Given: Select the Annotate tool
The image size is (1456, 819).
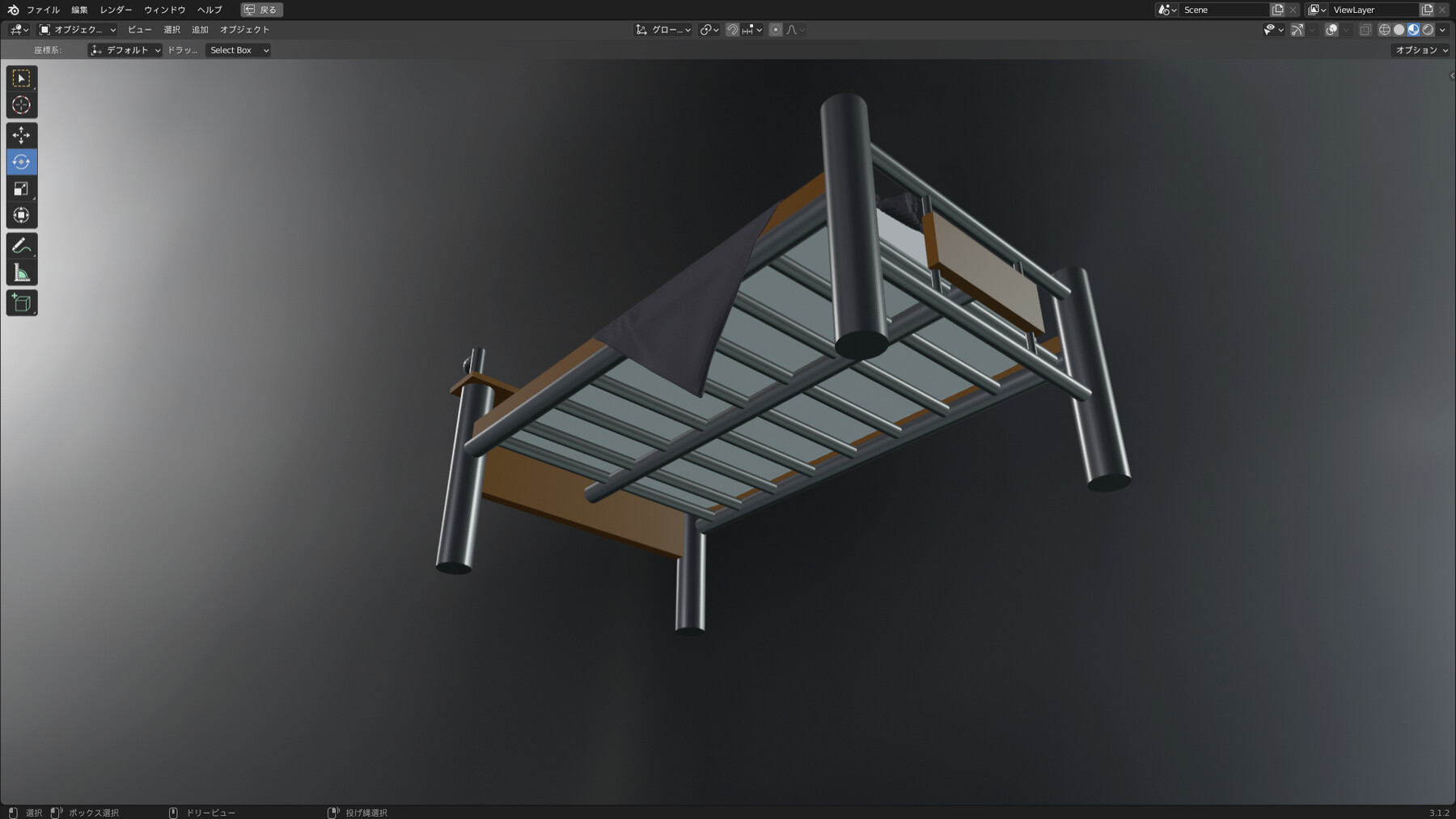Looking at the screenshot, I should pos(22,247).
